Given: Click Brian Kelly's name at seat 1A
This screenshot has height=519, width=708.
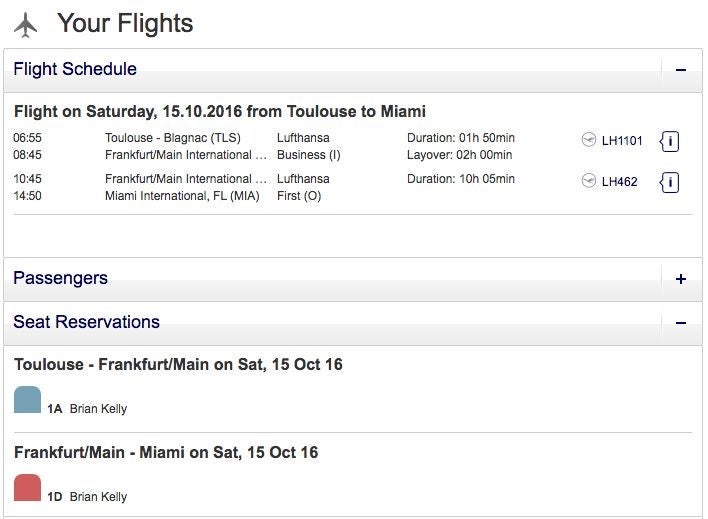Looking at the screenshot, I should 98,409.
